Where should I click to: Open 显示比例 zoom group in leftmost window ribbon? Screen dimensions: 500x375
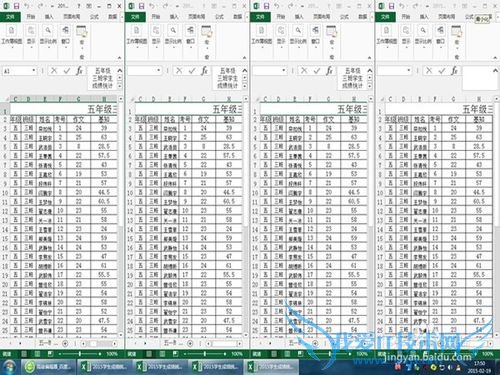tap(48, 36)
